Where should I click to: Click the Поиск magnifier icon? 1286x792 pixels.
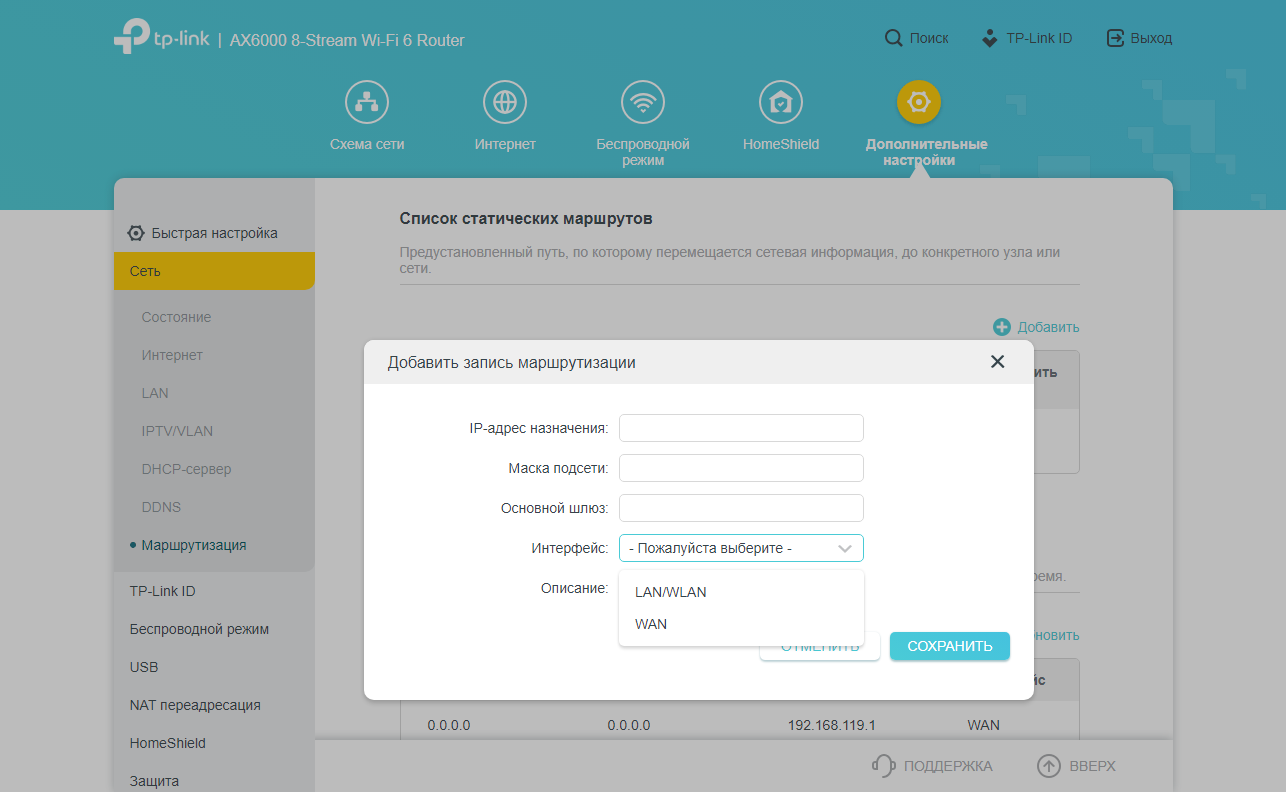(x=894, y=38)
